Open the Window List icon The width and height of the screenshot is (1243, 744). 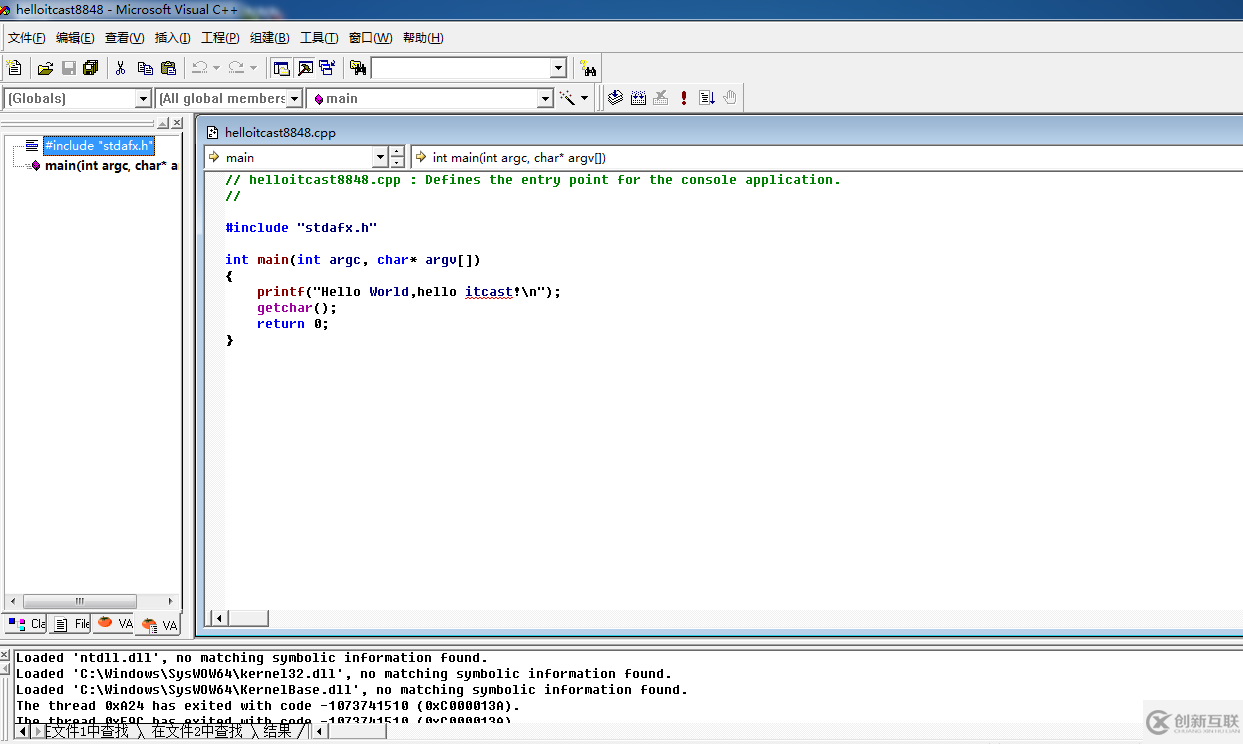327,68
